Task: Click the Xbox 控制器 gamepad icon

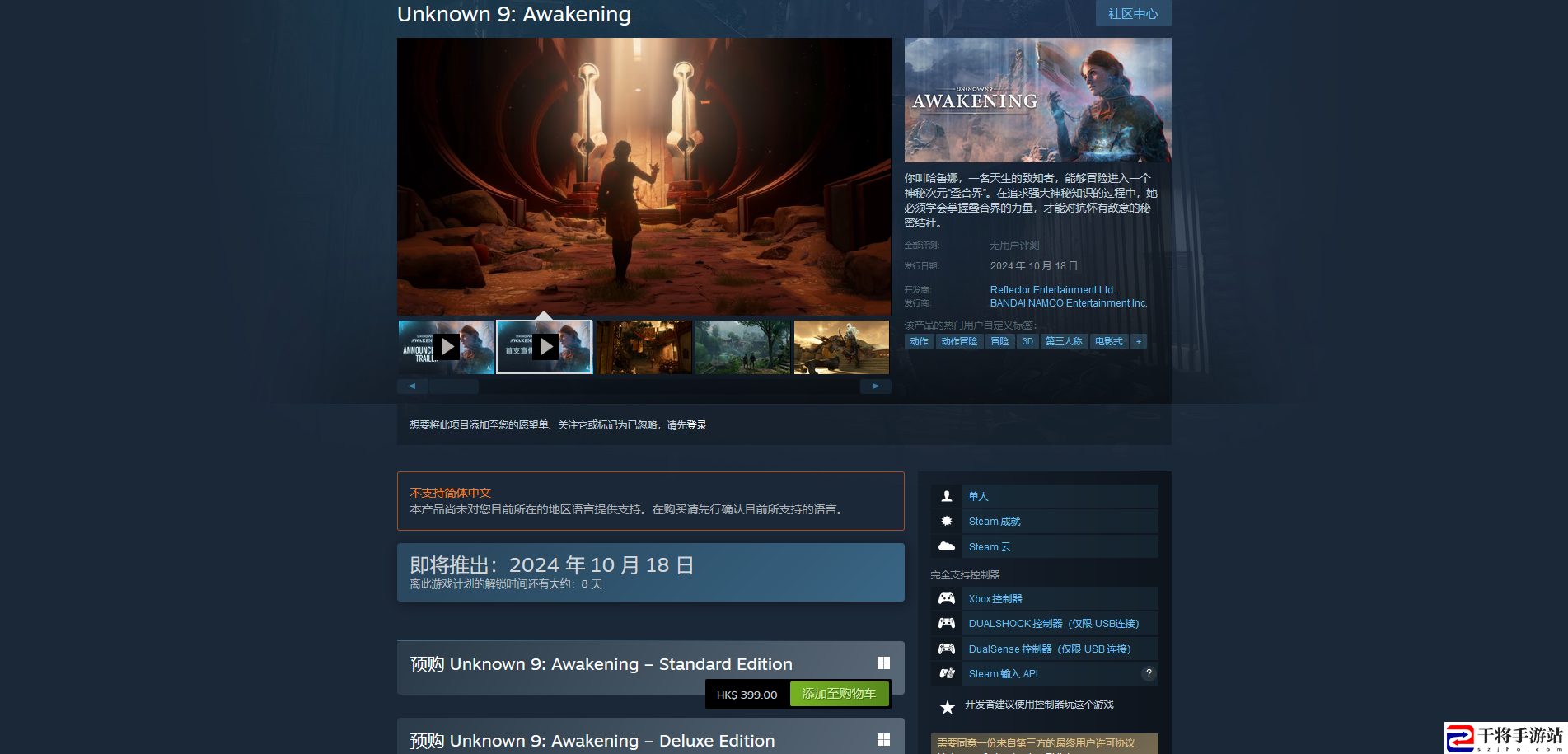Action: tap(947, 598)
